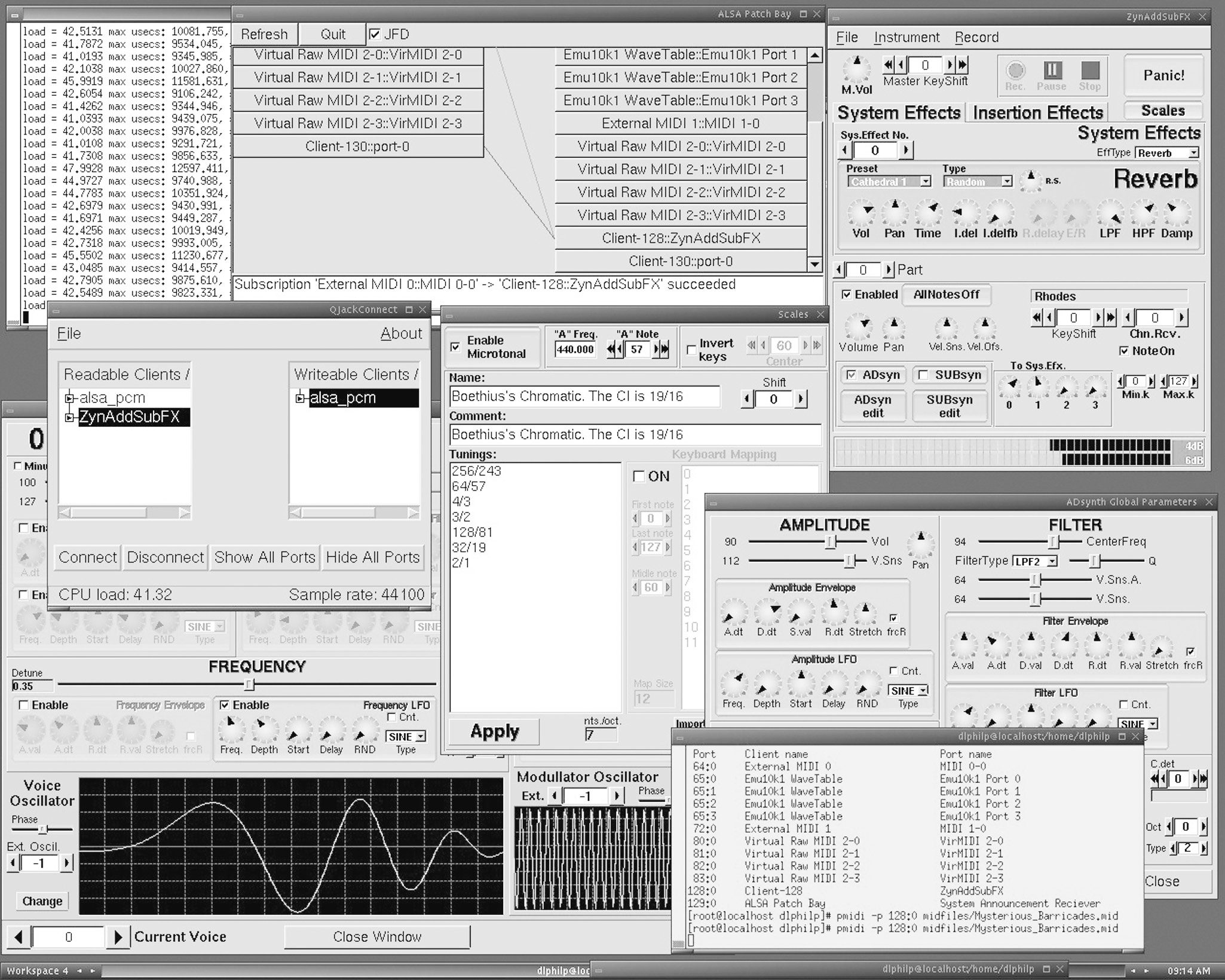Image resolution: width=1225 pixels, height=980 pixels.
Task: Click the reverb Vol knob
Action: pos(861,213)
